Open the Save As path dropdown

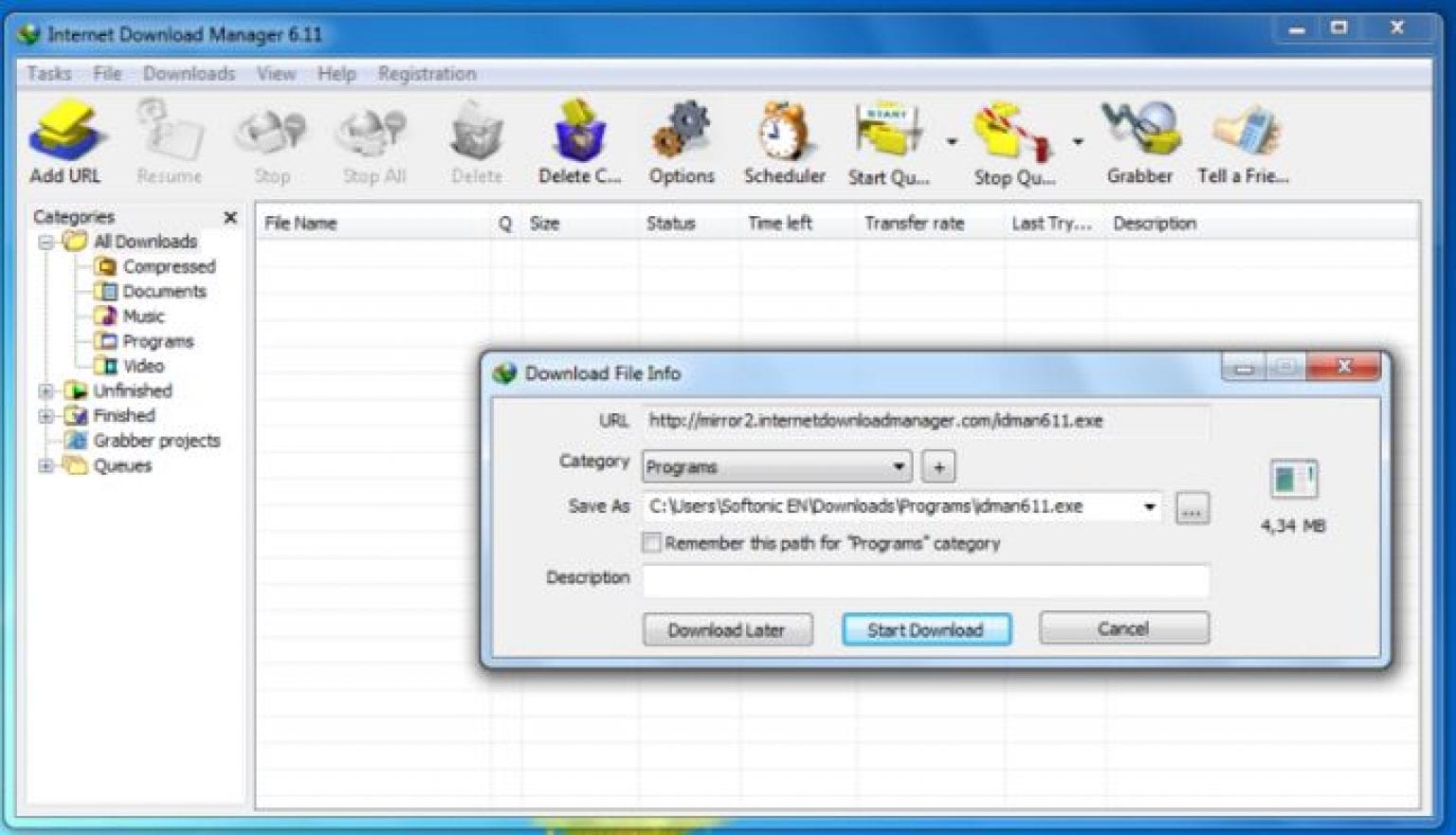(1148, 506)
